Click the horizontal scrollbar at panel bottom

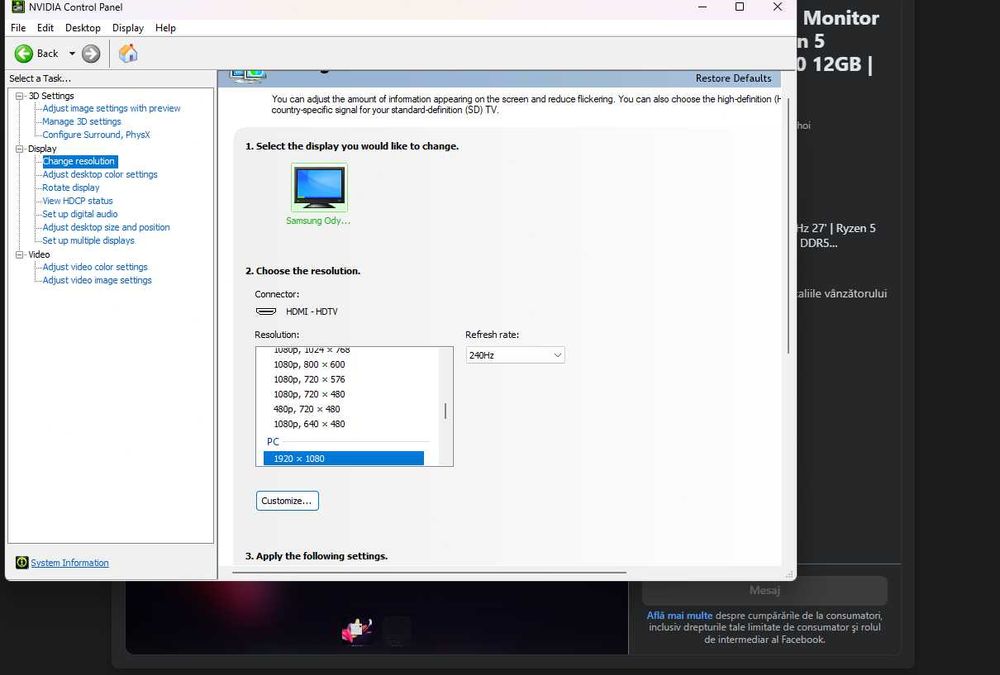click(x=429, y=572)
